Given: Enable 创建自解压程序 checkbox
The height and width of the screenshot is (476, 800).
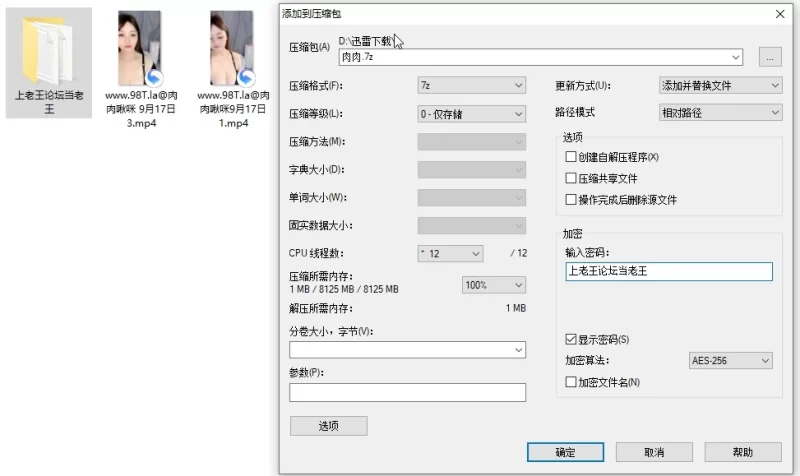Looking at the screenshot, I should pos(571,157).
